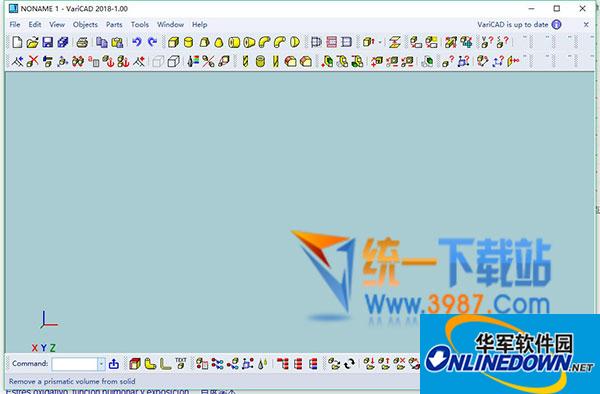Open the Command box dropdown arrow
600x394 pixels.
[x=101, y=364]
